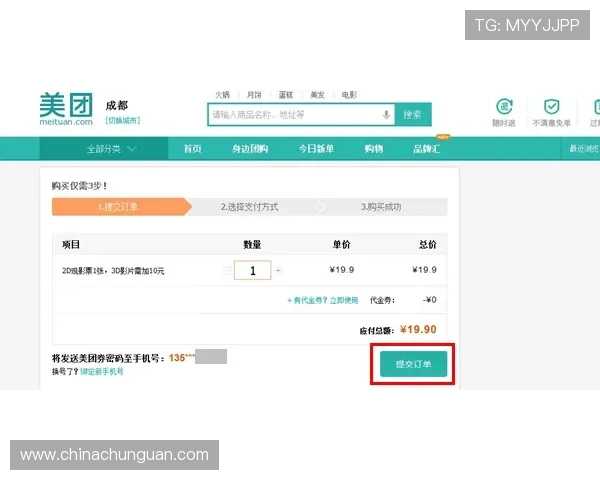This screenshot has height=480, width=600.
Task: Open the 身边团购 nearby deals tab
Action: [250, 149]
